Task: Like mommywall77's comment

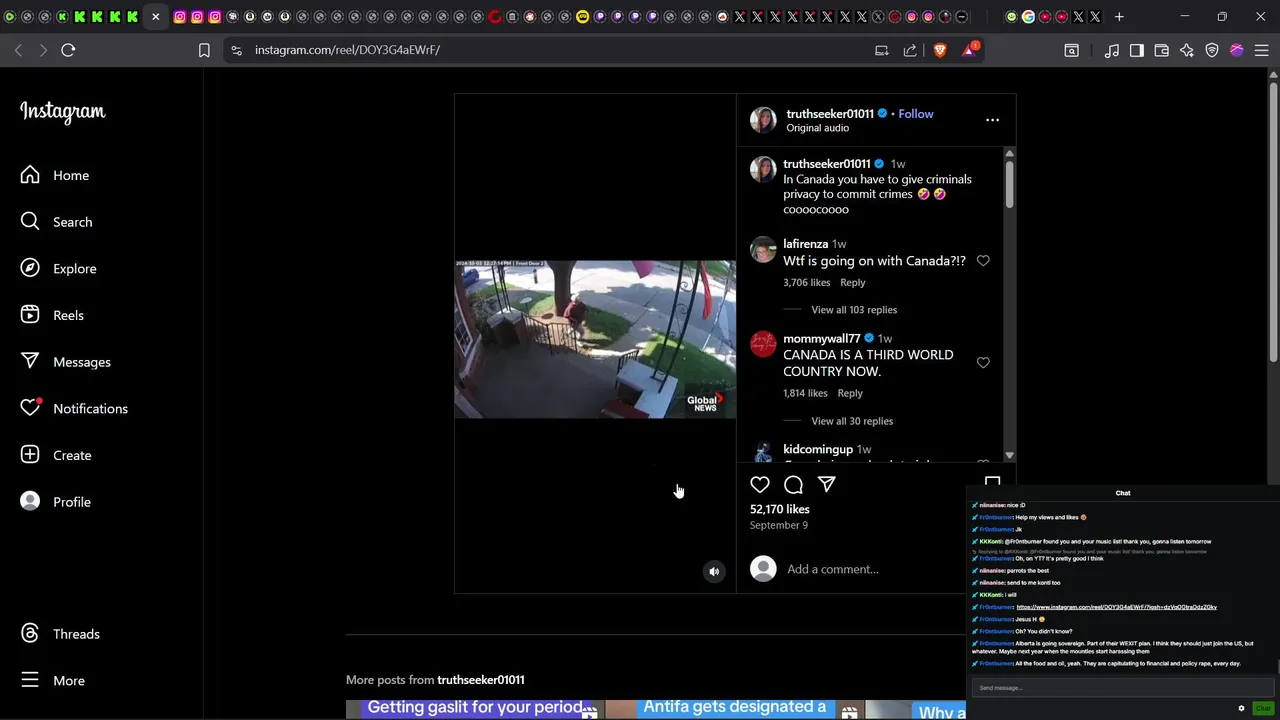Action: (983, 363)
